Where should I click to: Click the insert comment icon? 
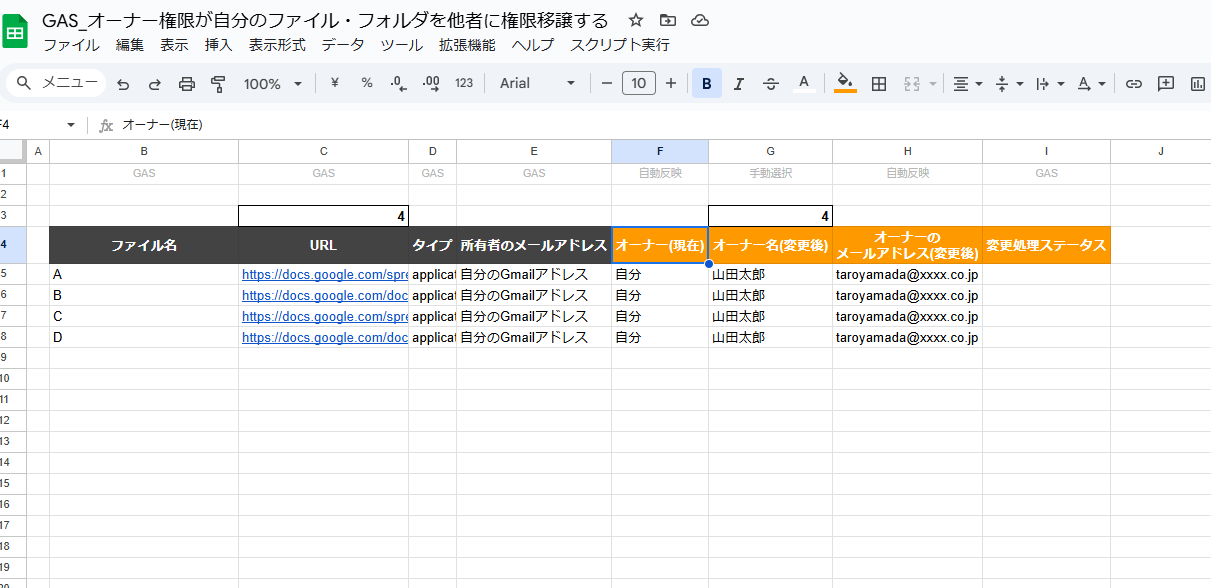pyautogui.click(x=1166, y=84)
